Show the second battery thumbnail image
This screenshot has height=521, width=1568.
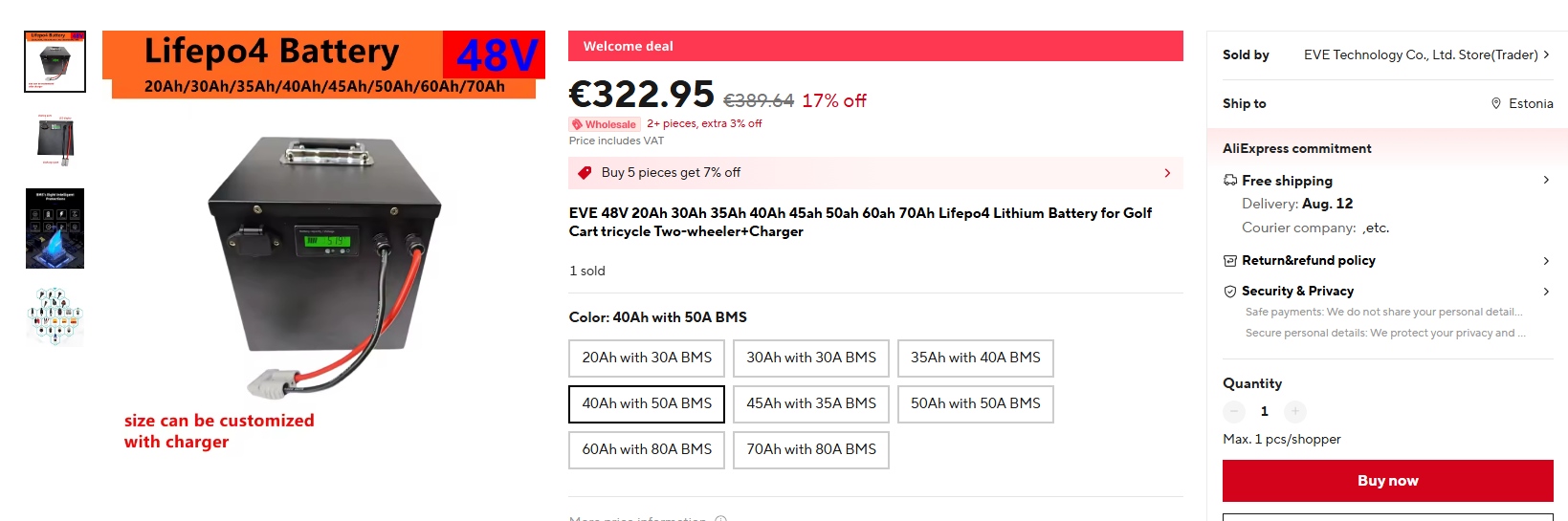pos(55,140)
